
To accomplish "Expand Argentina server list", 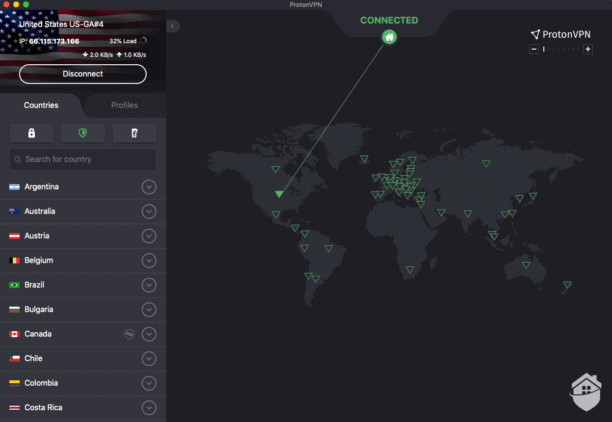I will pyautogui.click(x=149, y=187).
